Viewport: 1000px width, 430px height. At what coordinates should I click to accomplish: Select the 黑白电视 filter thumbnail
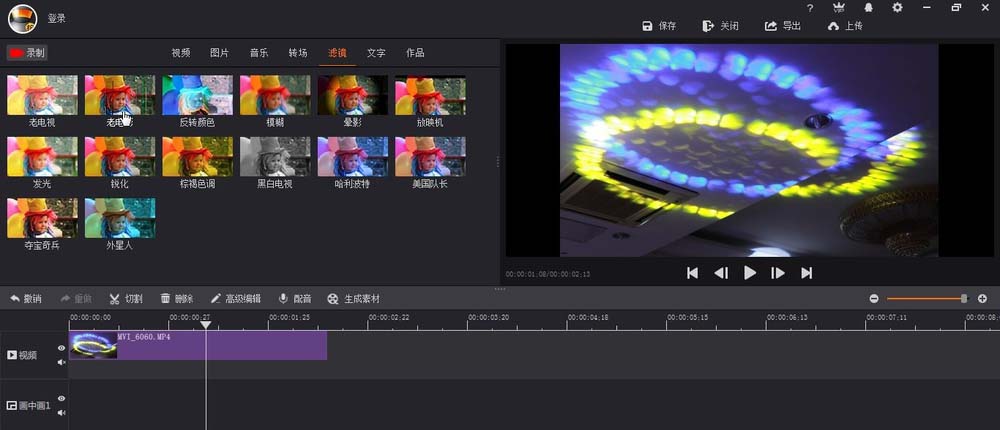click(x=275, y=156)
